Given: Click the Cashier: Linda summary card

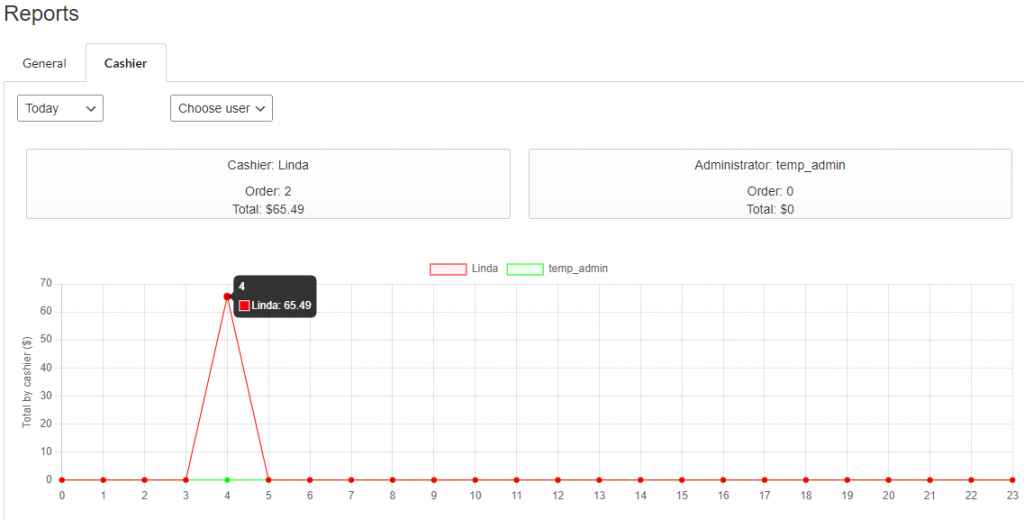Looking at the screenshot, I should tap(268, 184).
